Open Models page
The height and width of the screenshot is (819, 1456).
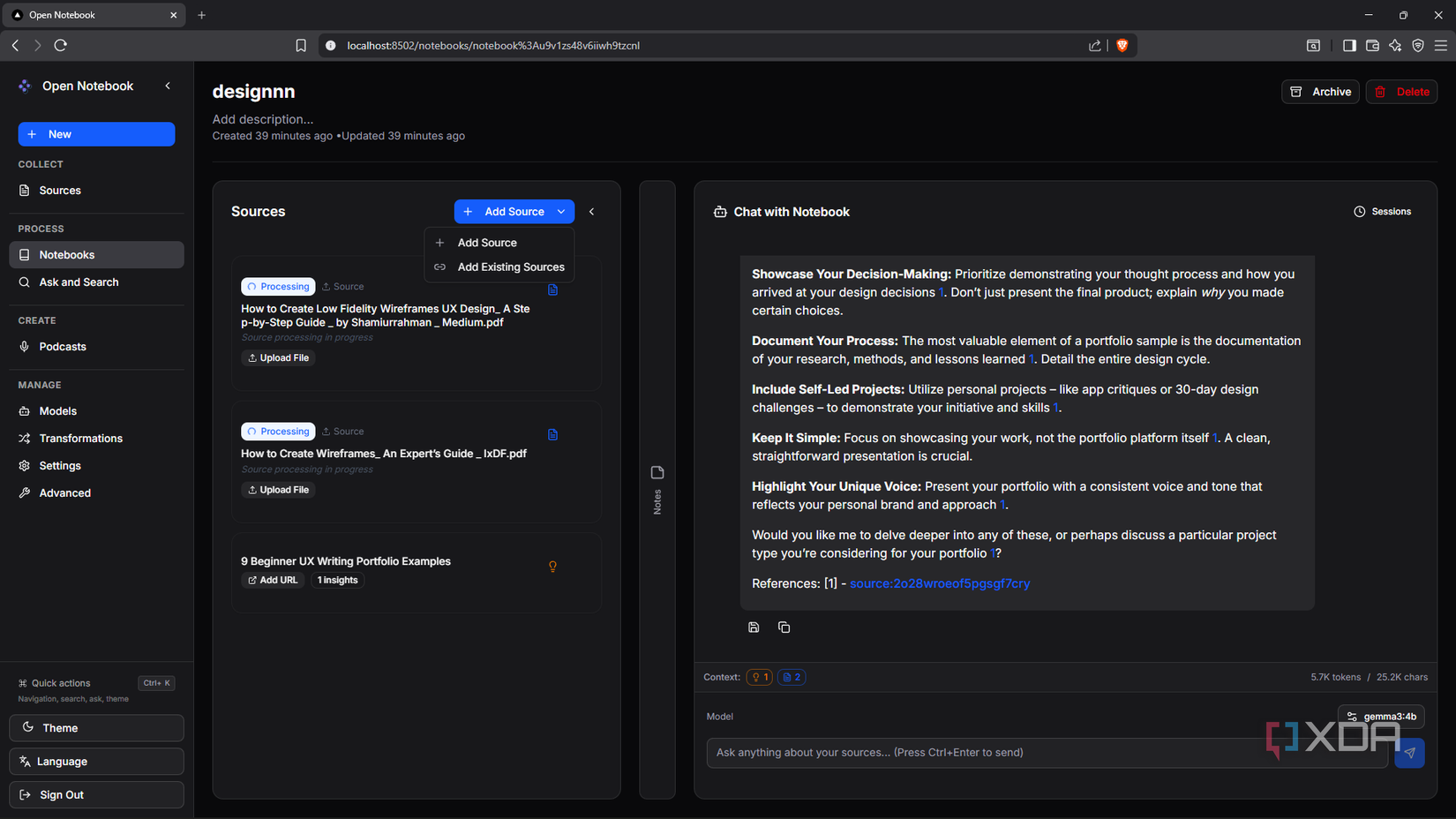(96, 411)
